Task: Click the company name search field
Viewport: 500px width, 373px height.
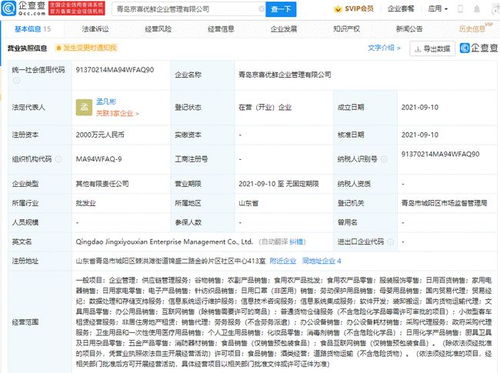Action: pyautogui.click(x=188, y=9)
